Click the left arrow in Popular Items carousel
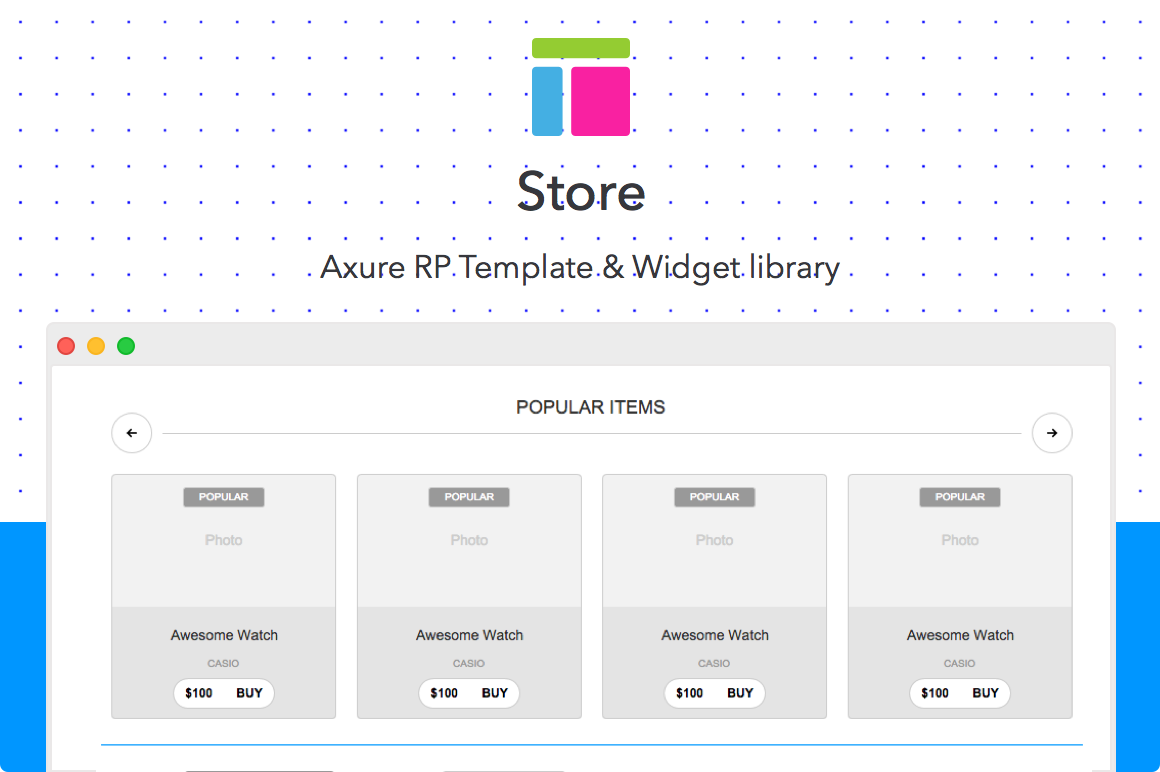The height and width of the screenshot is (772, 1160). (x=131, y=433)
